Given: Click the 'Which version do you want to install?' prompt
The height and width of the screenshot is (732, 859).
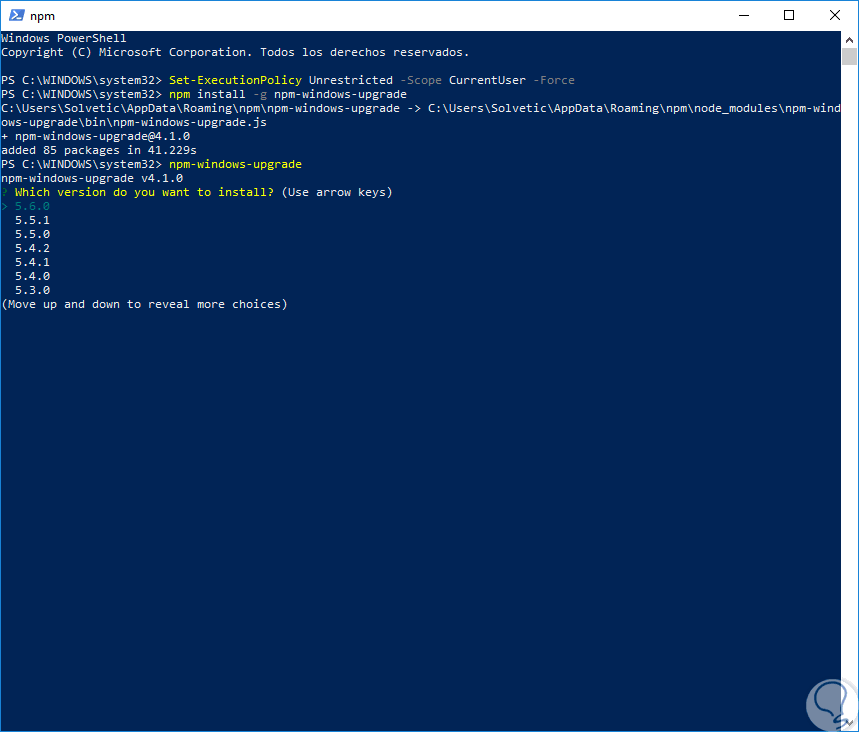Looking at the screenshot, I should click(144, 192).
